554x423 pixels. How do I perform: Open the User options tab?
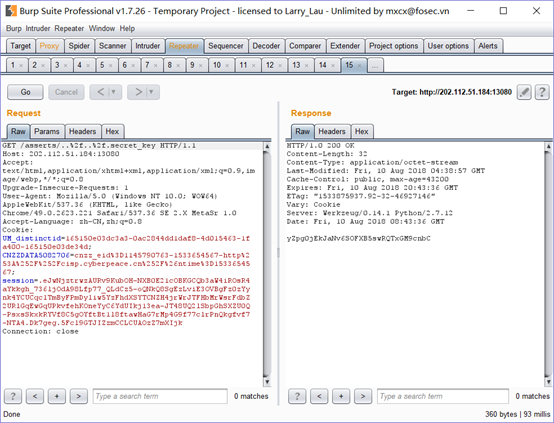(448, 46)
